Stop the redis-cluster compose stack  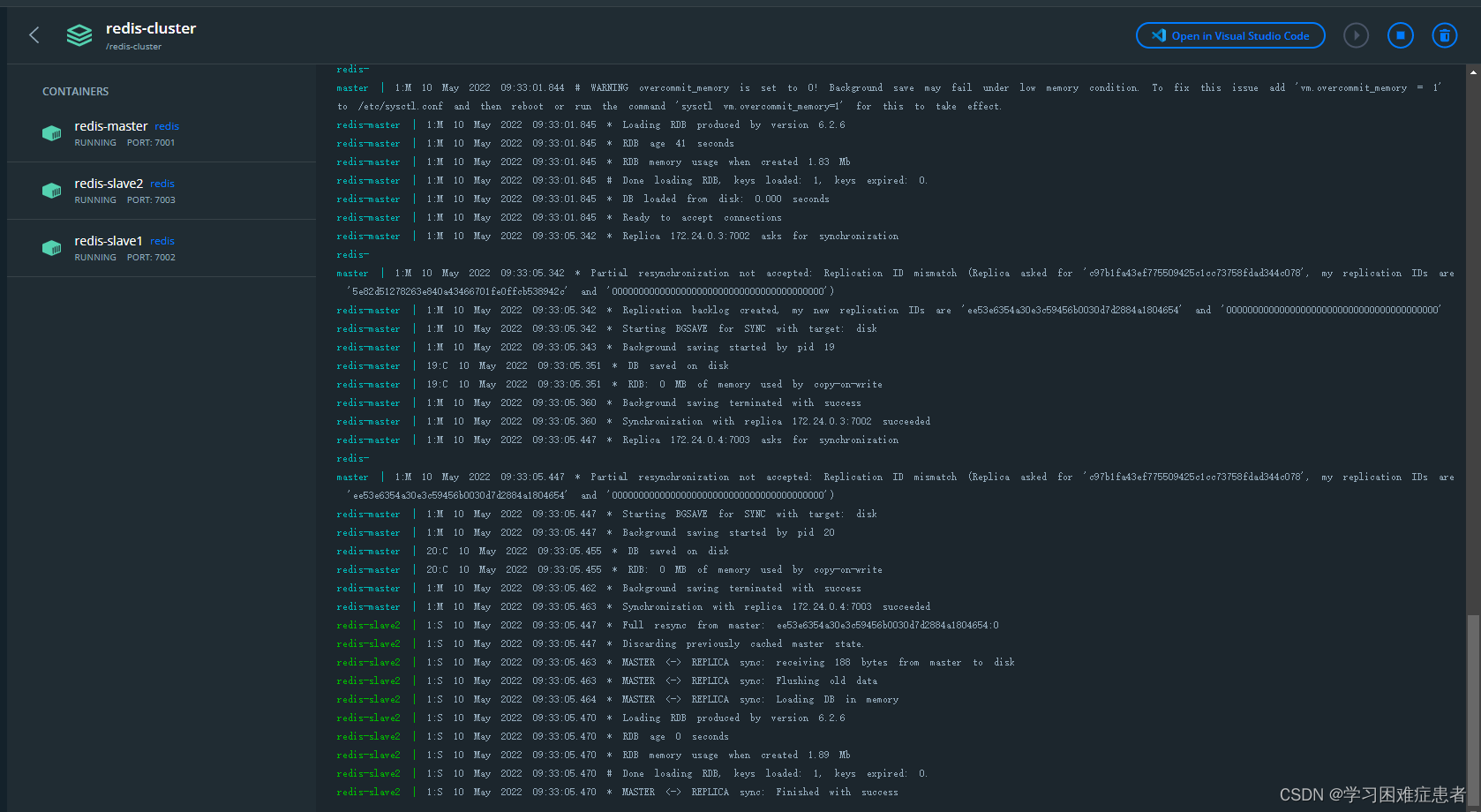pos(1400,35)
